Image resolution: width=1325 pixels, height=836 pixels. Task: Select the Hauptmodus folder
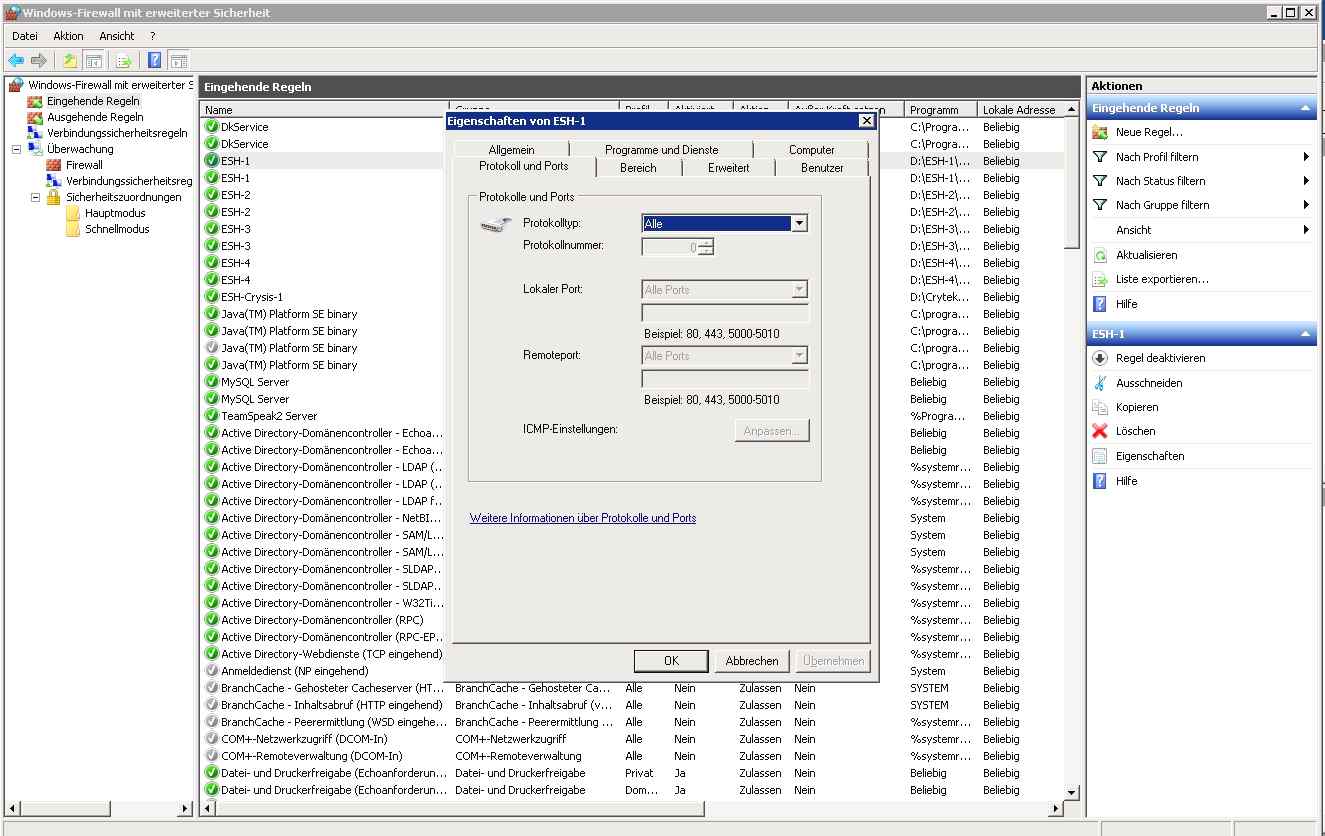point(115,213)
